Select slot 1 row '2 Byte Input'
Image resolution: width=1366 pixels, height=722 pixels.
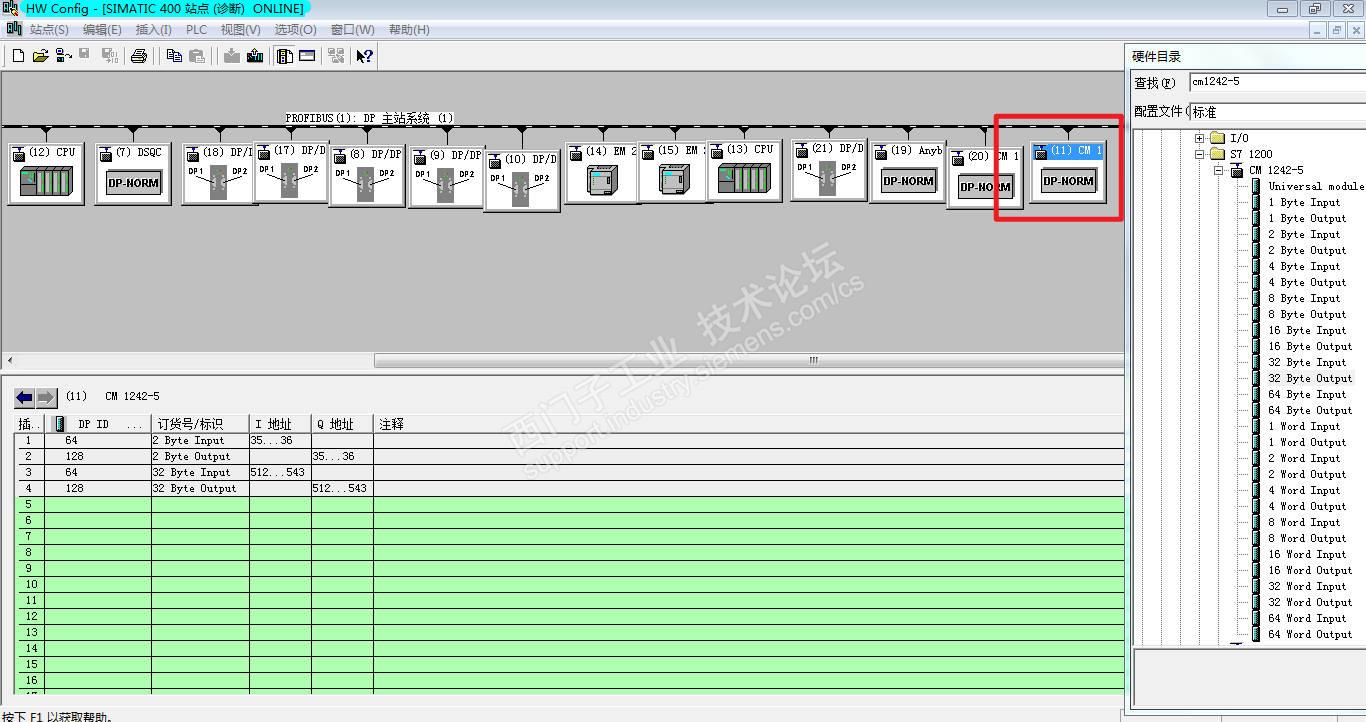tap(569, 440)
